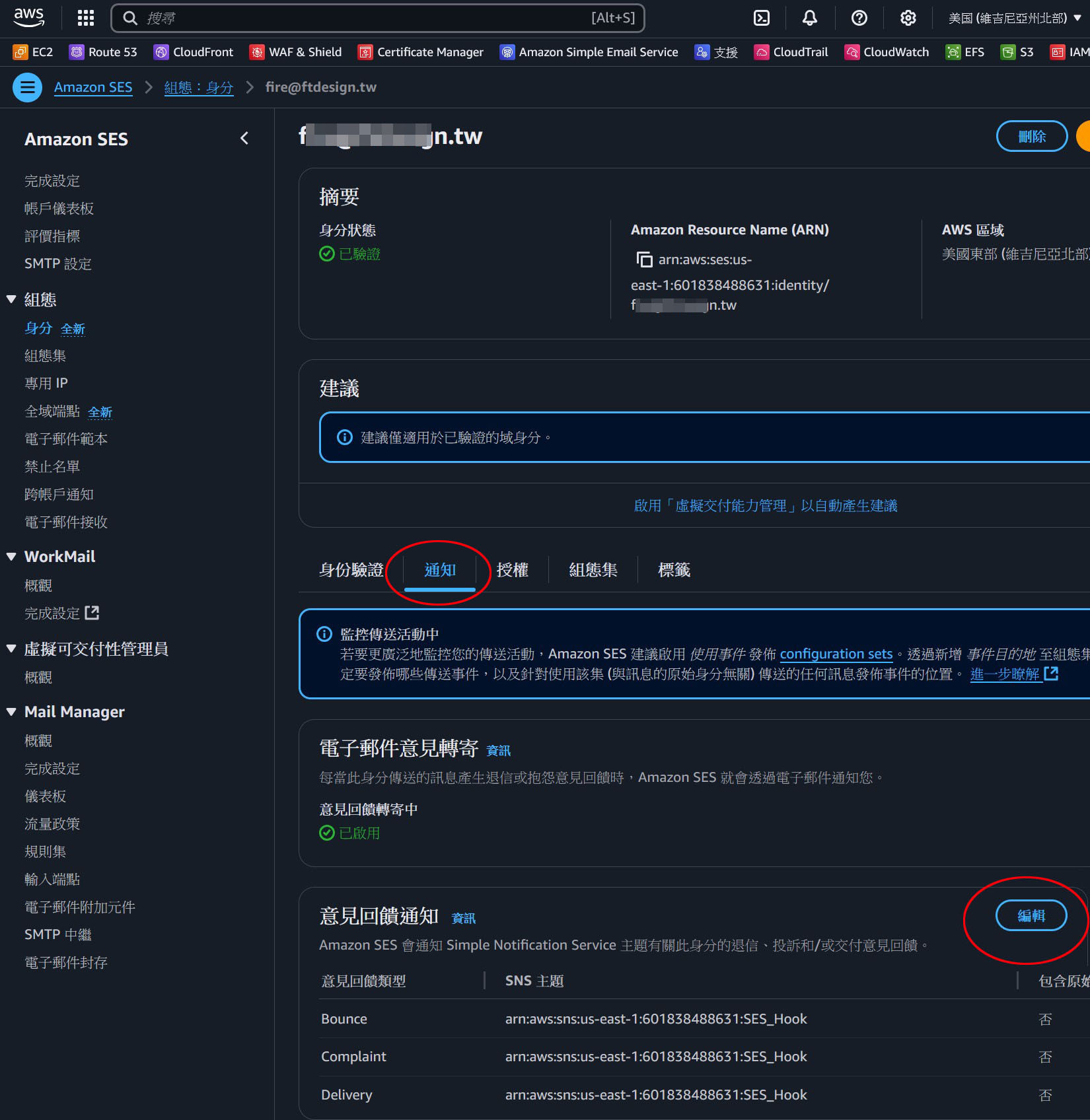The image size is (1090, 1120).
Task: Select SMTP 中繼 in sidebar
Action: pyautogui.click(x=58, y=935)
